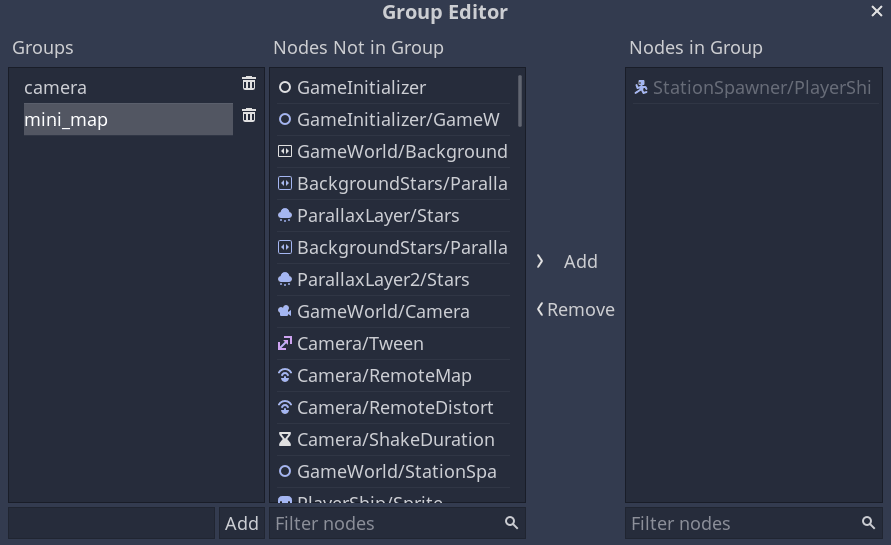
Task: Delete the mini_map group via trash icon
Action: tap(249, 115)
